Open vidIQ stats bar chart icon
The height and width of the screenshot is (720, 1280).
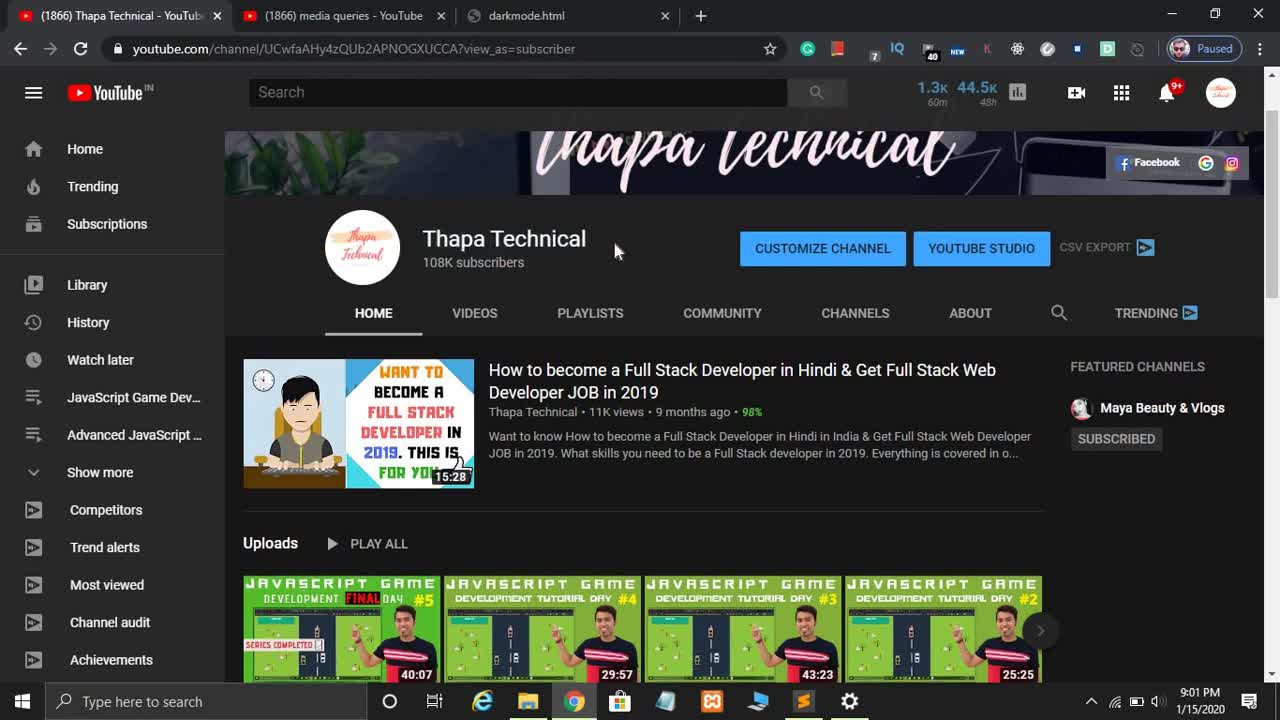click(1018, 92)
